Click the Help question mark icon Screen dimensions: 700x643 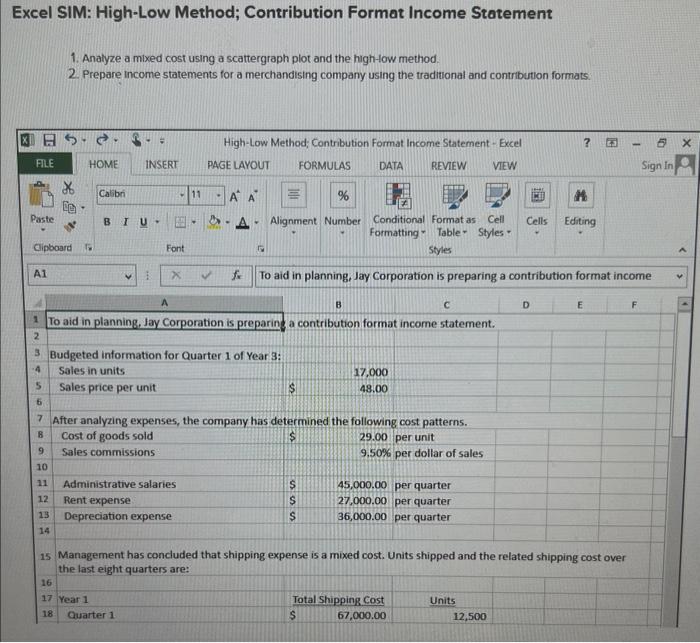pyautogui.click(x=587, y=142)
